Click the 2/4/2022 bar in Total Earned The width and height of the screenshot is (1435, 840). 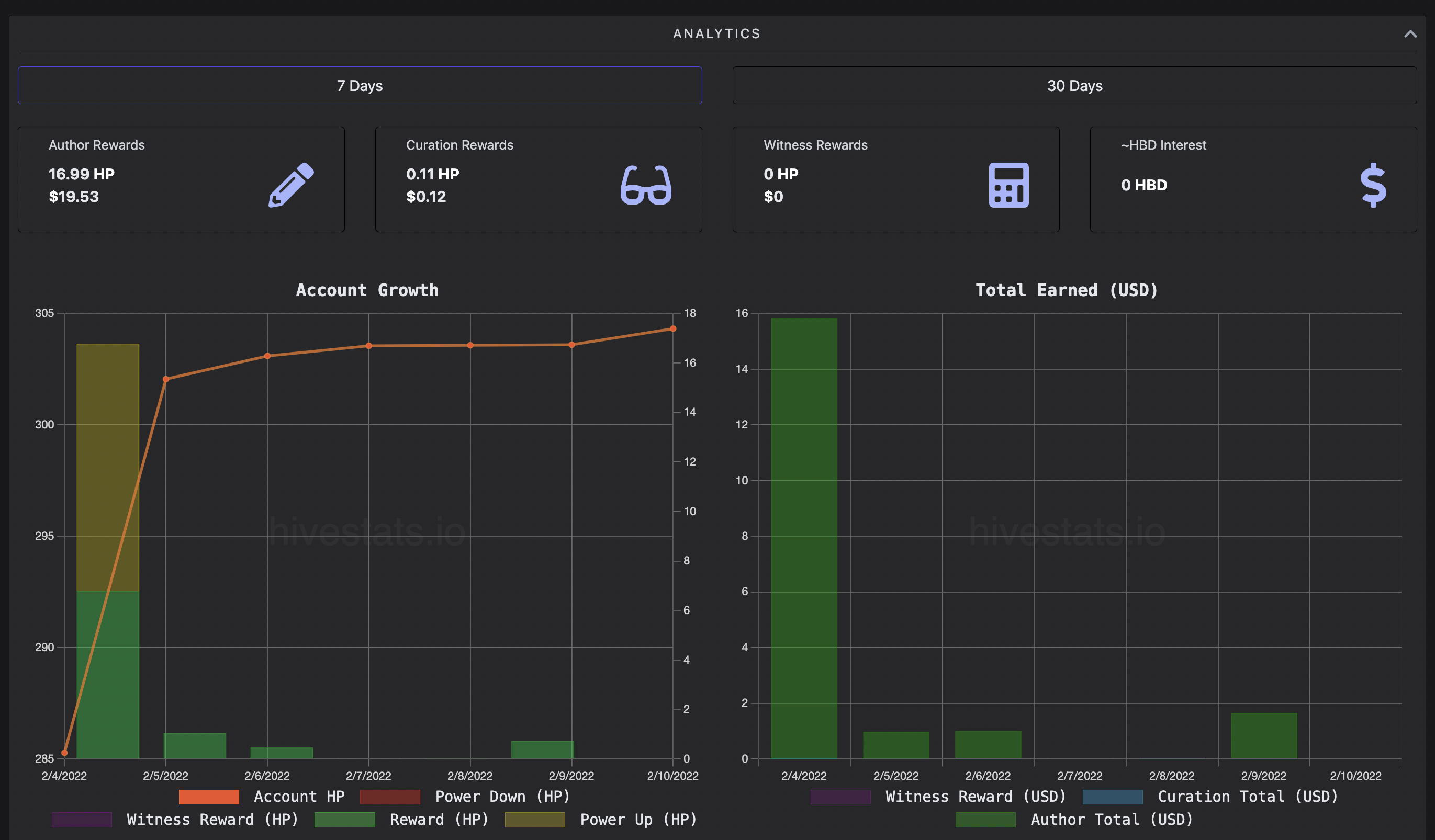(804, 538)
